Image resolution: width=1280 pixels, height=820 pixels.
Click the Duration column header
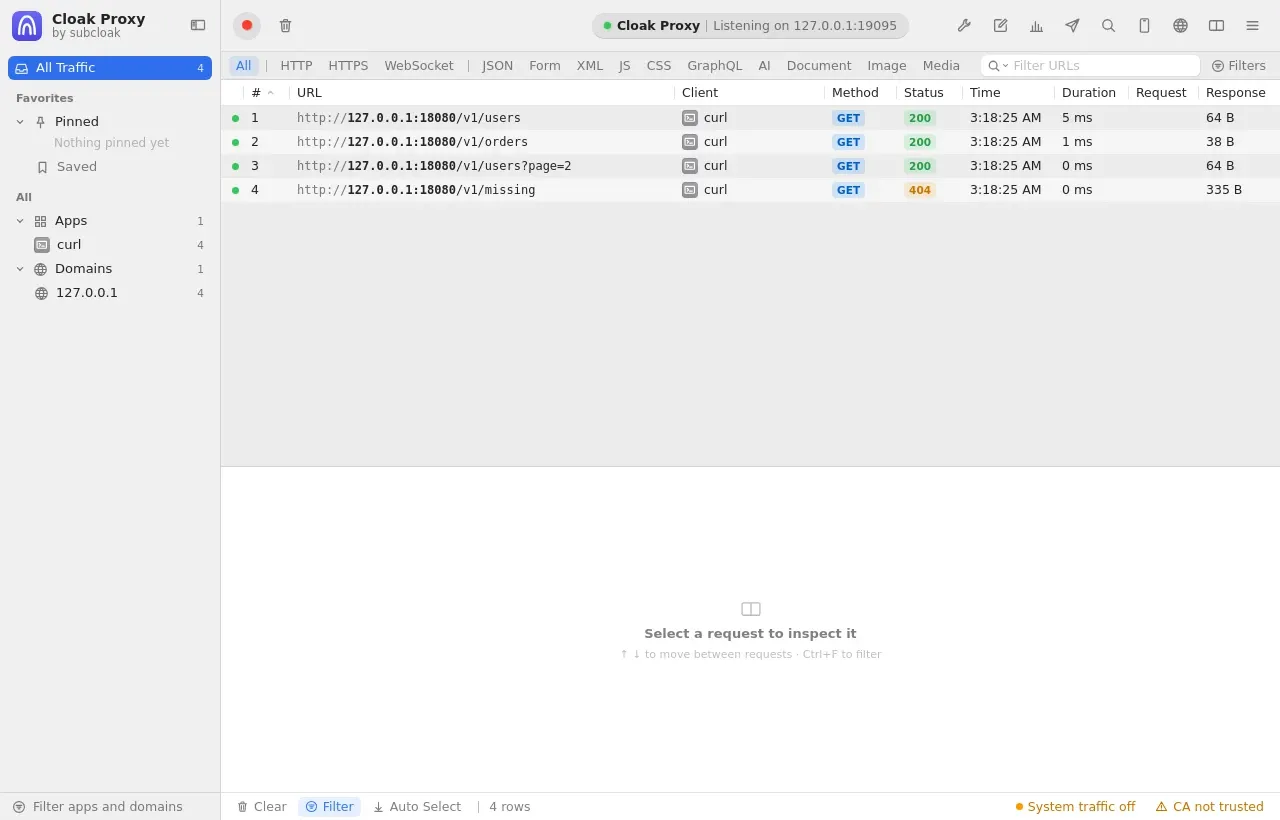coord(1089,93)
